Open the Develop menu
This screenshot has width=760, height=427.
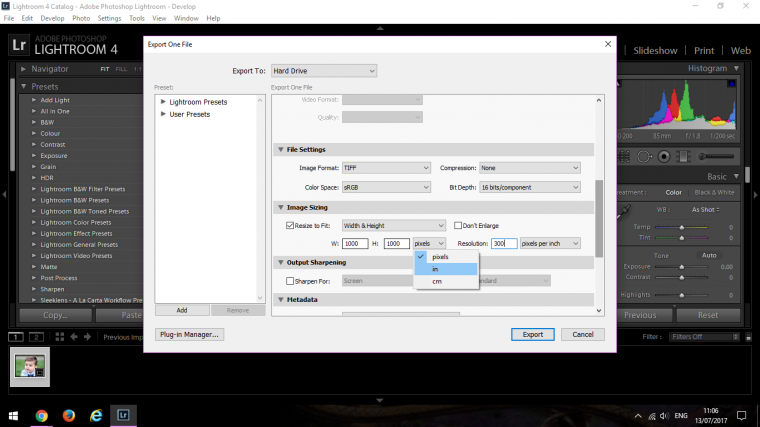coord(52,18)
